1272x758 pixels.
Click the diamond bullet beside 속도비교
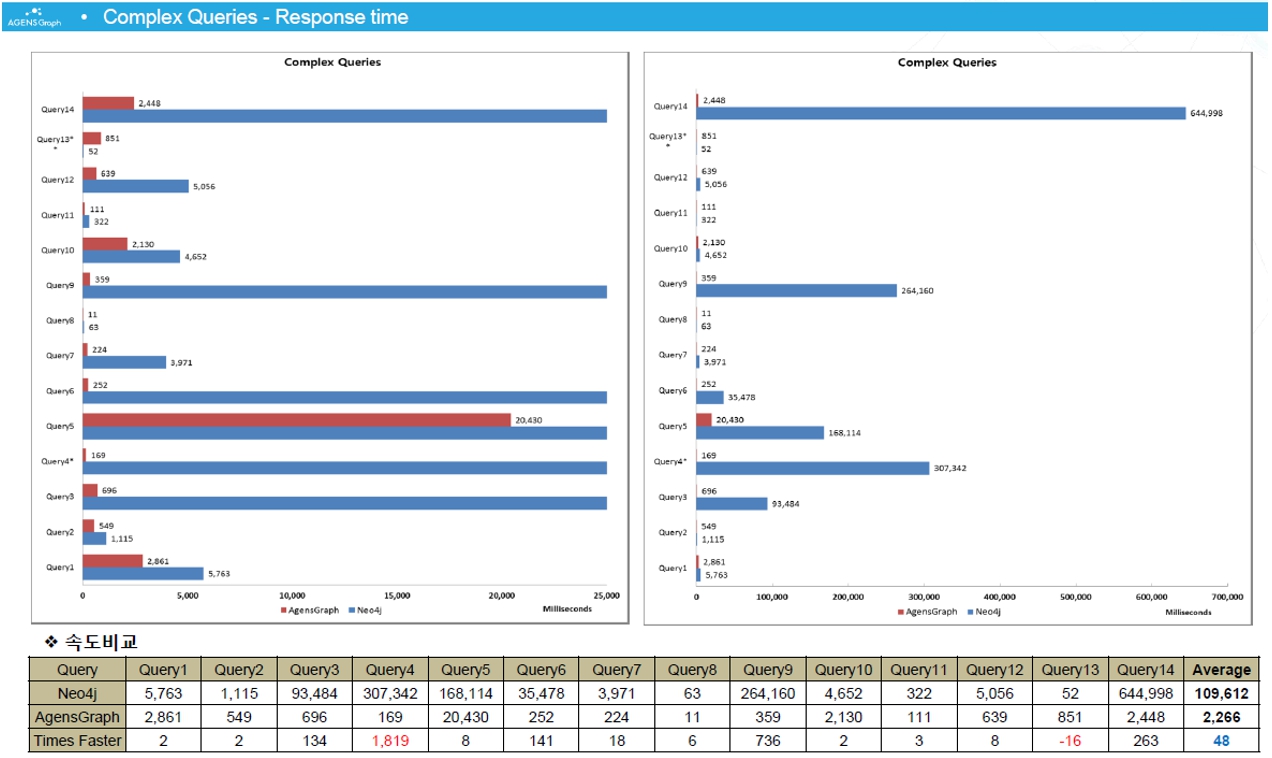click(x=50, y=642)
